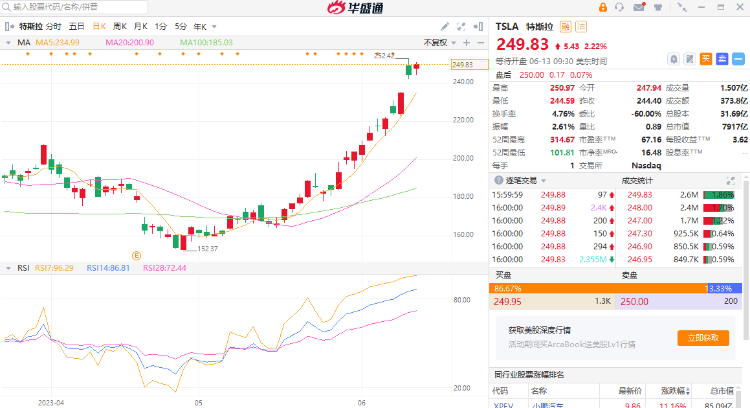Click the RSI28:72.44 label
This screenshot has height=408, width=750.
(x=165, y=268)
